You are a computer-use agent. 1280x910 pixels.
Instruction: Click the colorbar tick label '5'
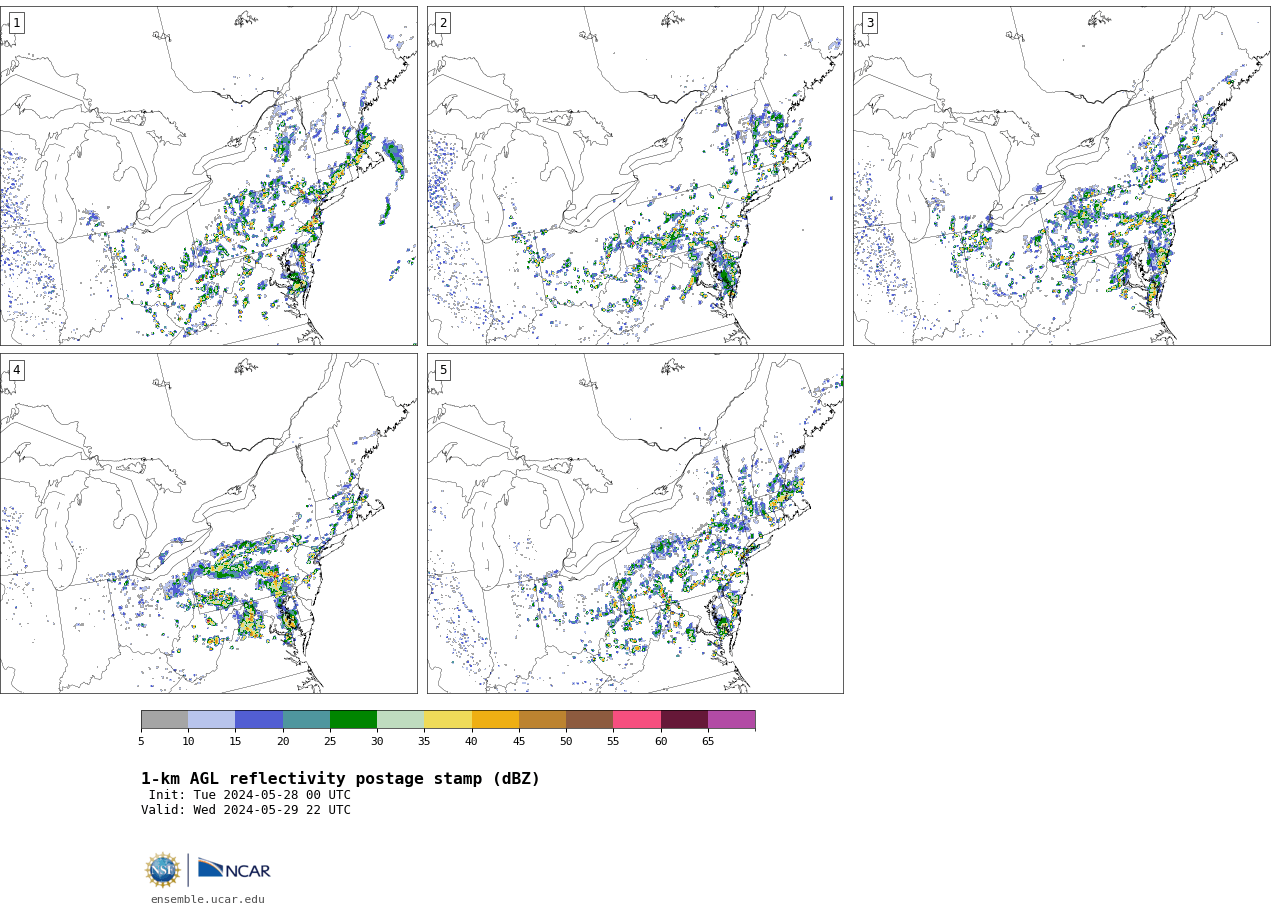(x=141, y=741)
